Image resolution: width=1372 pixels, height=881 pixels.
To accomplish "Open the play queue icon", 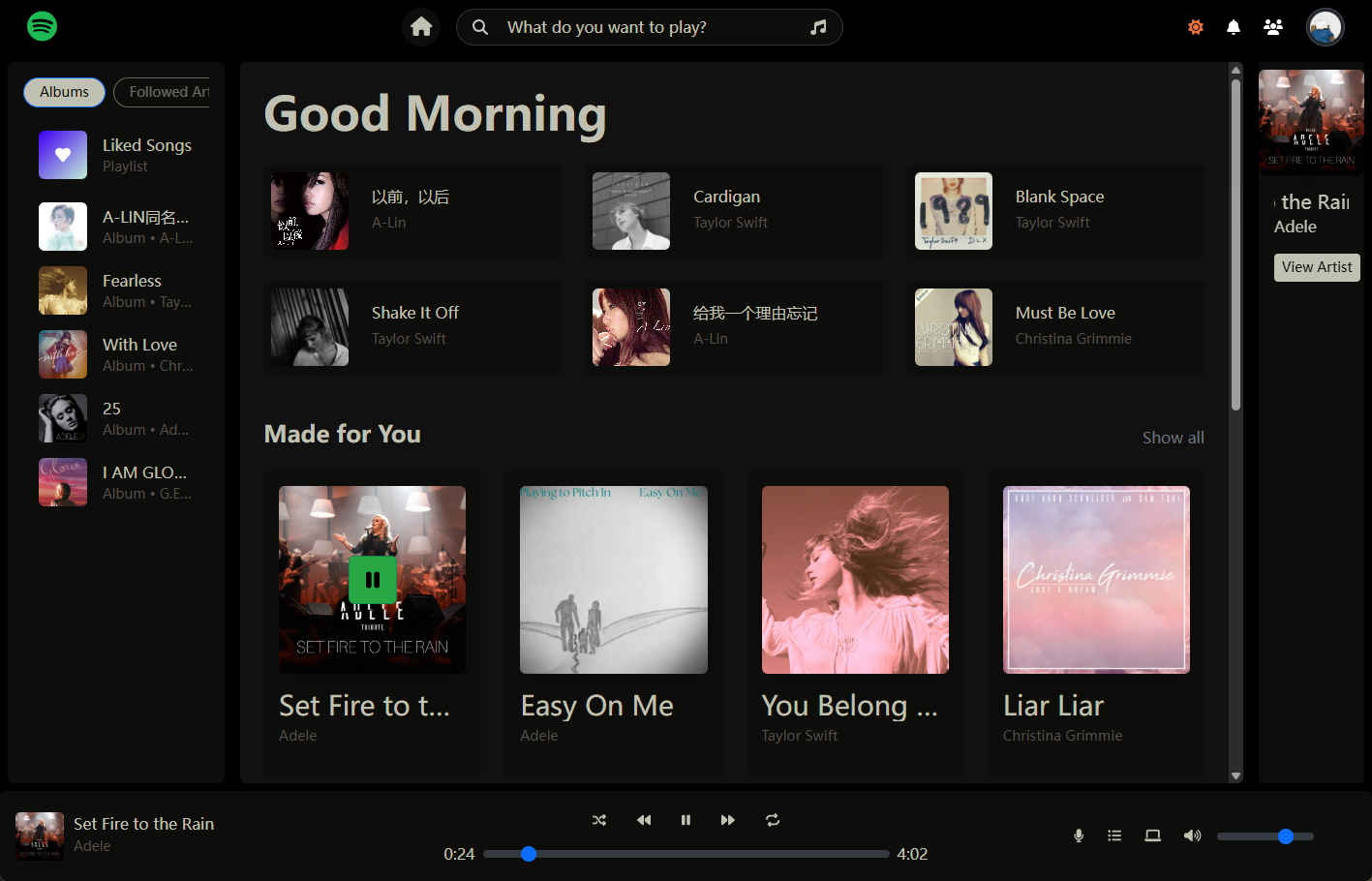I will [1114, 835].
